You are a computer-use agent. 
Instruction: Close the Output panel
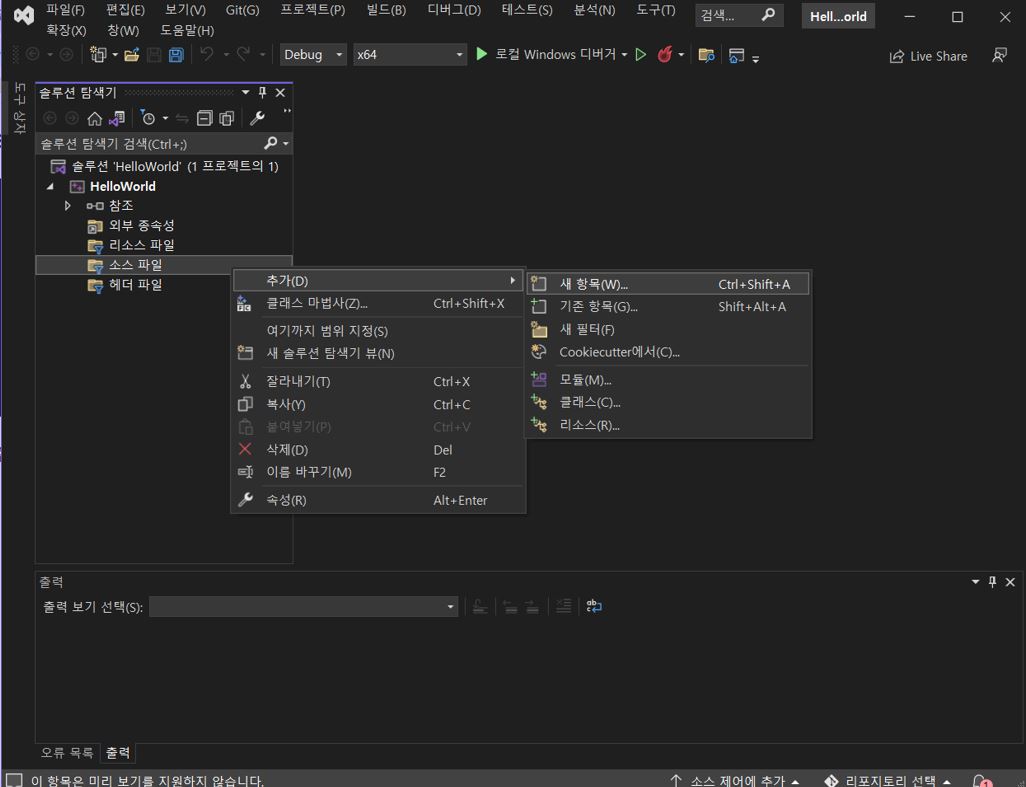(1010, 582)
